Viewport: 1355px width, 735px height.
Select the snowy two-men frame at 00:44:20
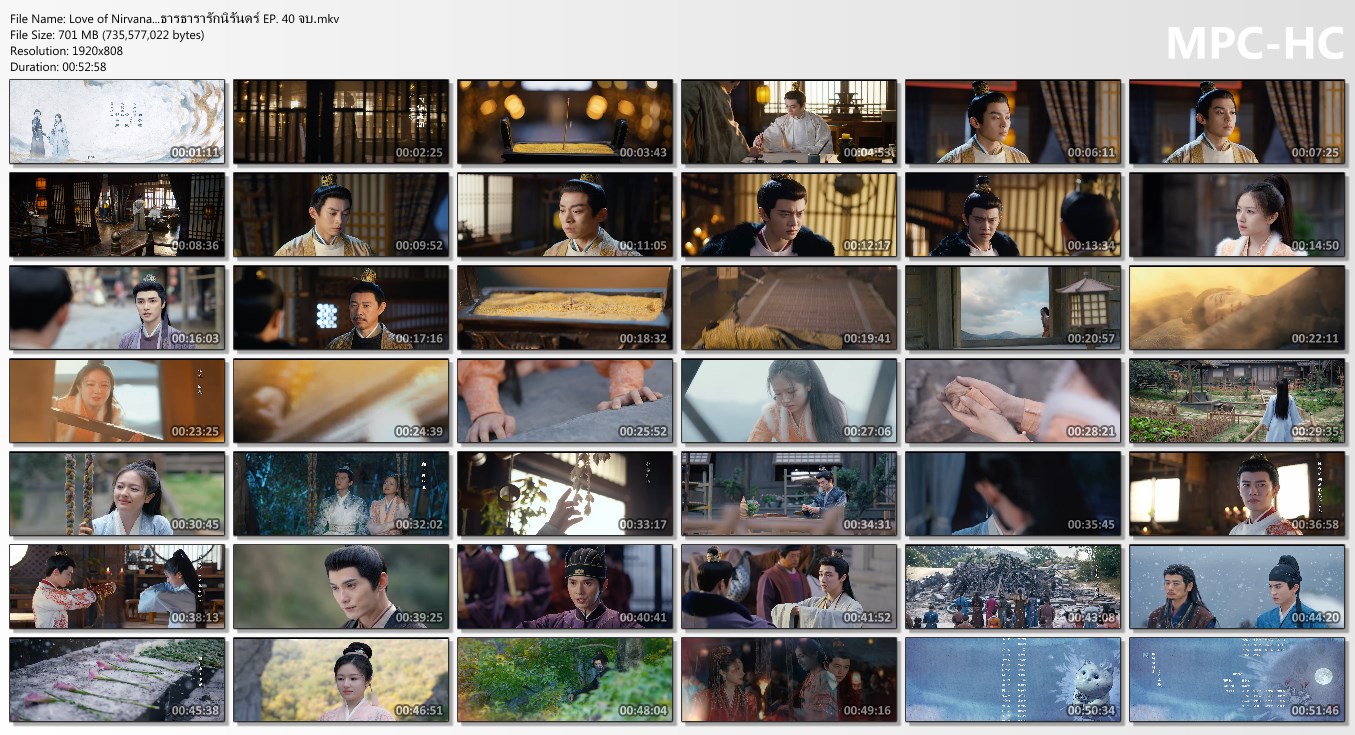1237,586
